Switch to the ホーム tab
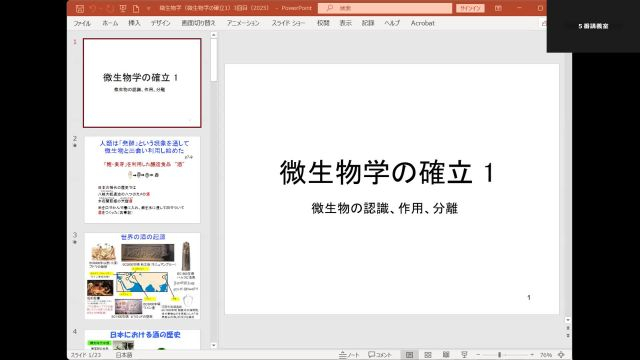640x360 pixels. click(110, 23)
